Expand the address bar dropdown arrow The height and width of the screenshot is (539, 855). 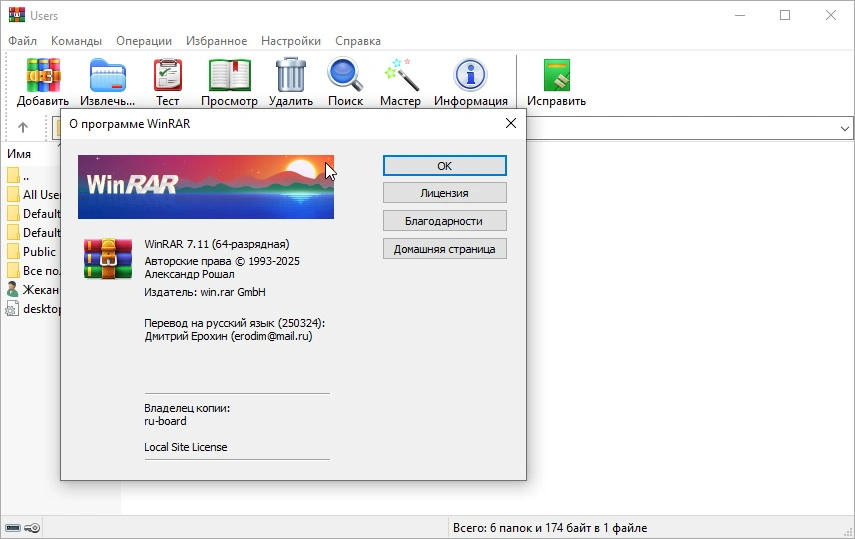coord(845,128)
